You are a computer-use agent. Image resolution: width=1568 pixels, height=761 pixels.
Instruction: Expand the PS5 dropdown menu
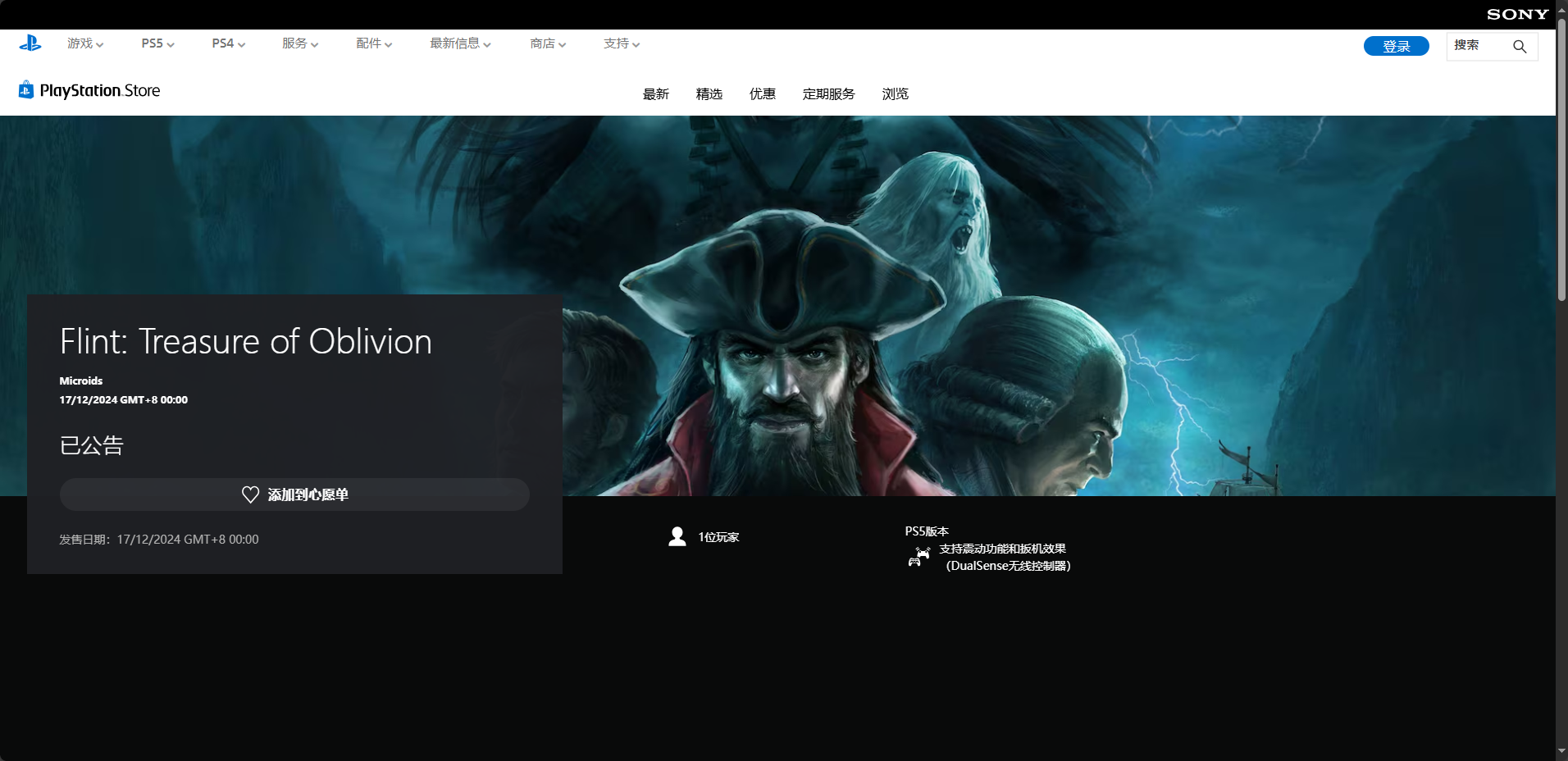coord(157,43)
